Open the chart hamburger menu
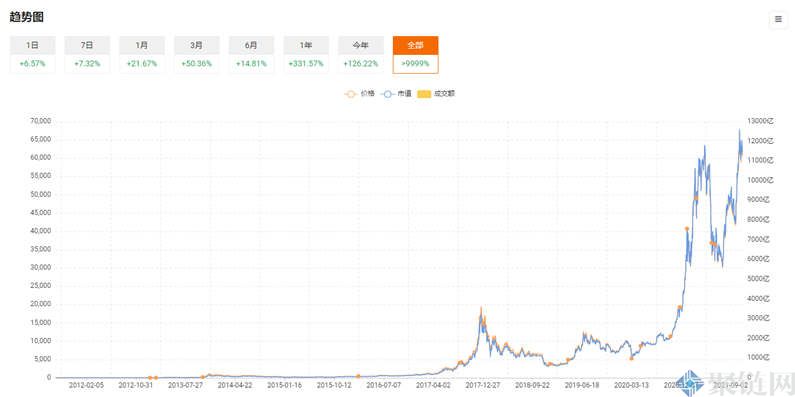Image resolution: width=795 pixels, height=397 pixels. pos(778,20)
